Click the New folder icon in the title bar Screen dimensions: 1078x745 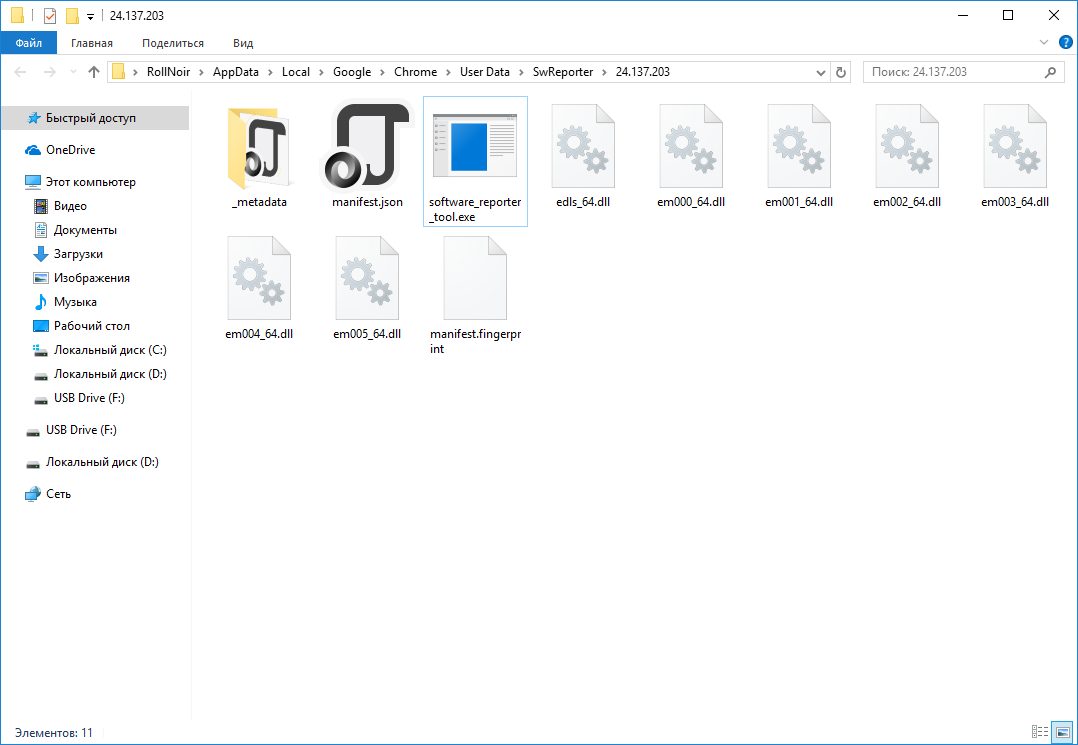point(72,15)
